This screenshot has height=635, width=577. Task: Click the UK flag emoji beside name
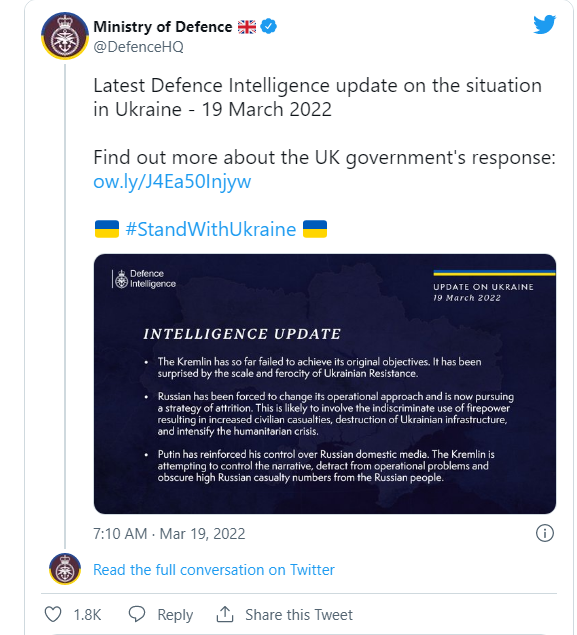coord(247,27)
